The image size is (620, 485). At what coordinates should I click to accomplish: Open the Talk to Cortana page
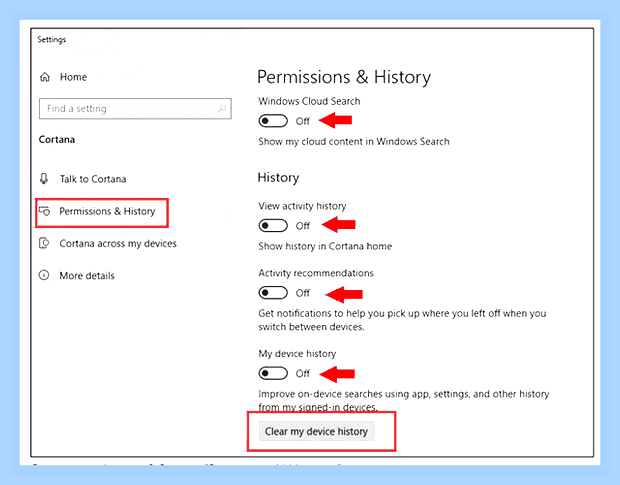93,179
